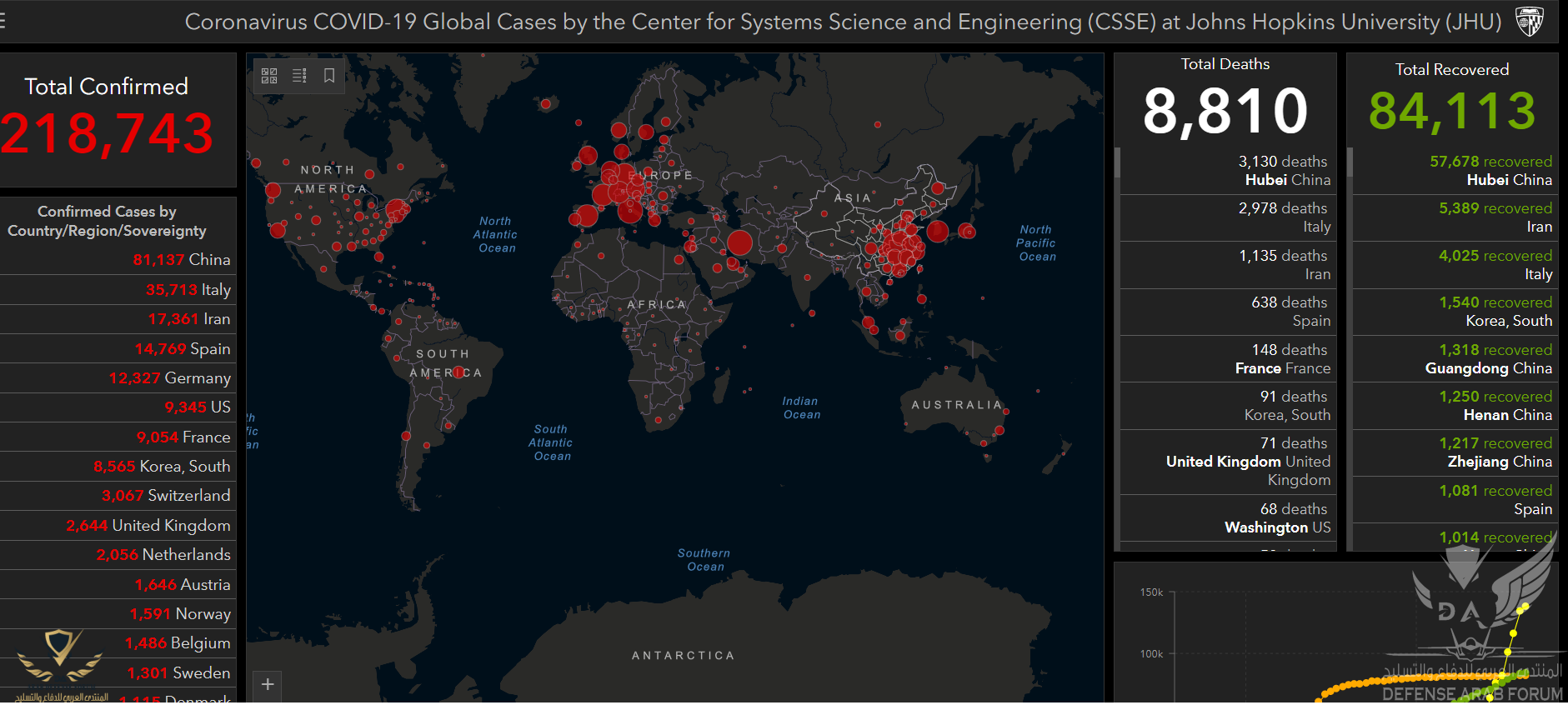The height and width of the screenshot is (705, 1568).
Task: Choose Germany in the country list
Action: (x=169, y=378)
